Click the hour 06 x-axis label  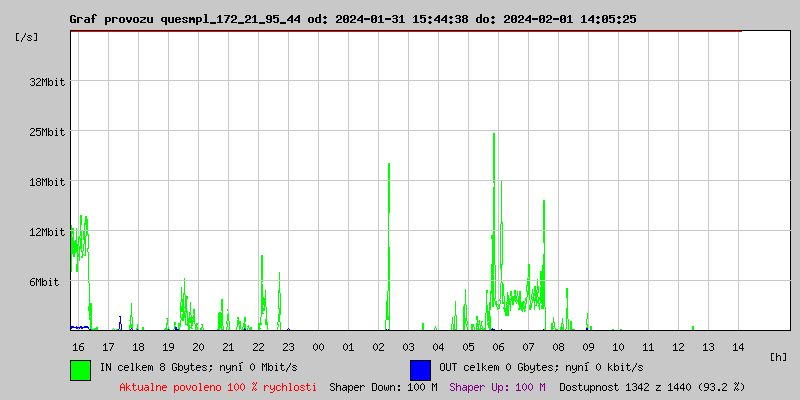coord(498,346)
